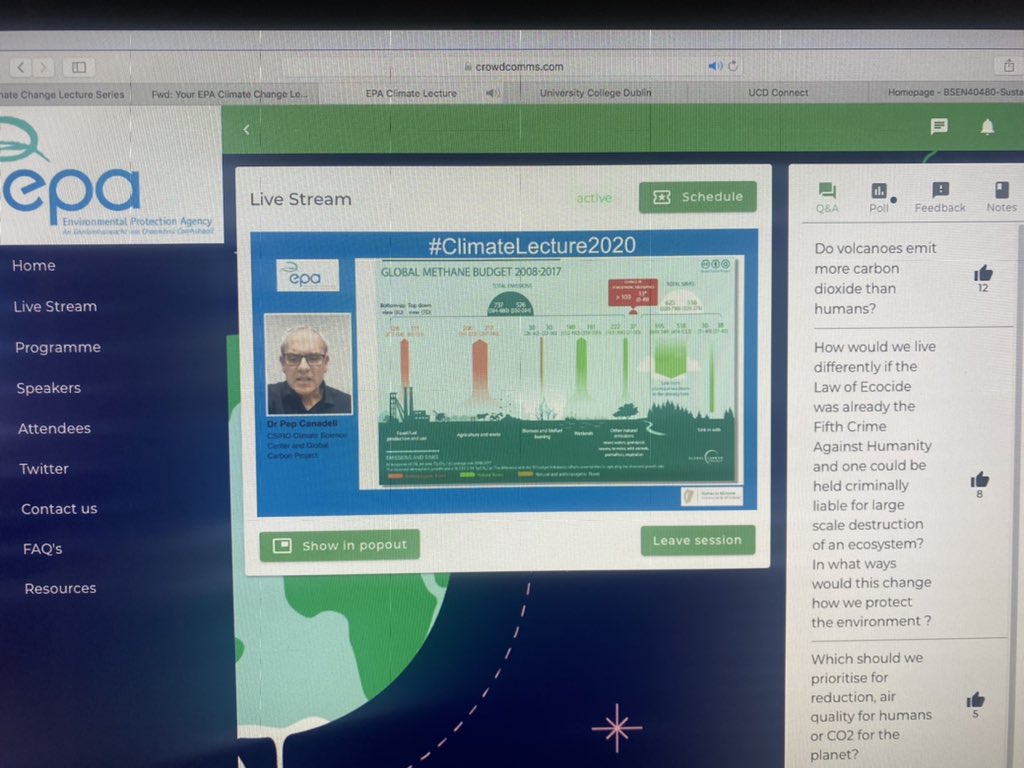The width and height of the screenshot is (1024, 768).
Task: Select Live Stream in the sidebar
Action: pos(55,306)
